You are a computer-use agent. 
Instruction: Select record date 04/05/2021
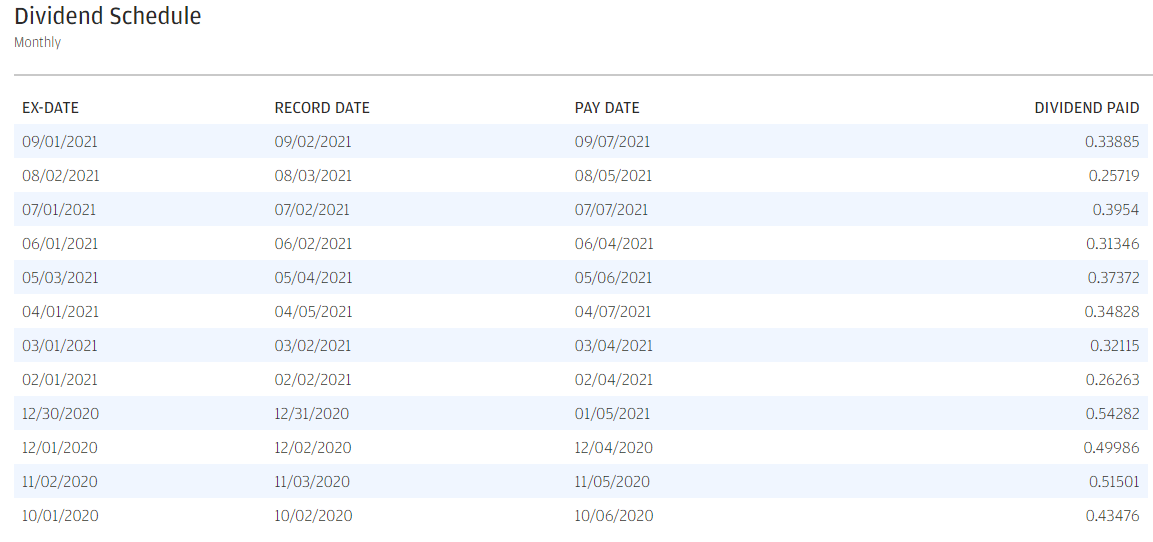pyautogui.click(x=313, y=312)
